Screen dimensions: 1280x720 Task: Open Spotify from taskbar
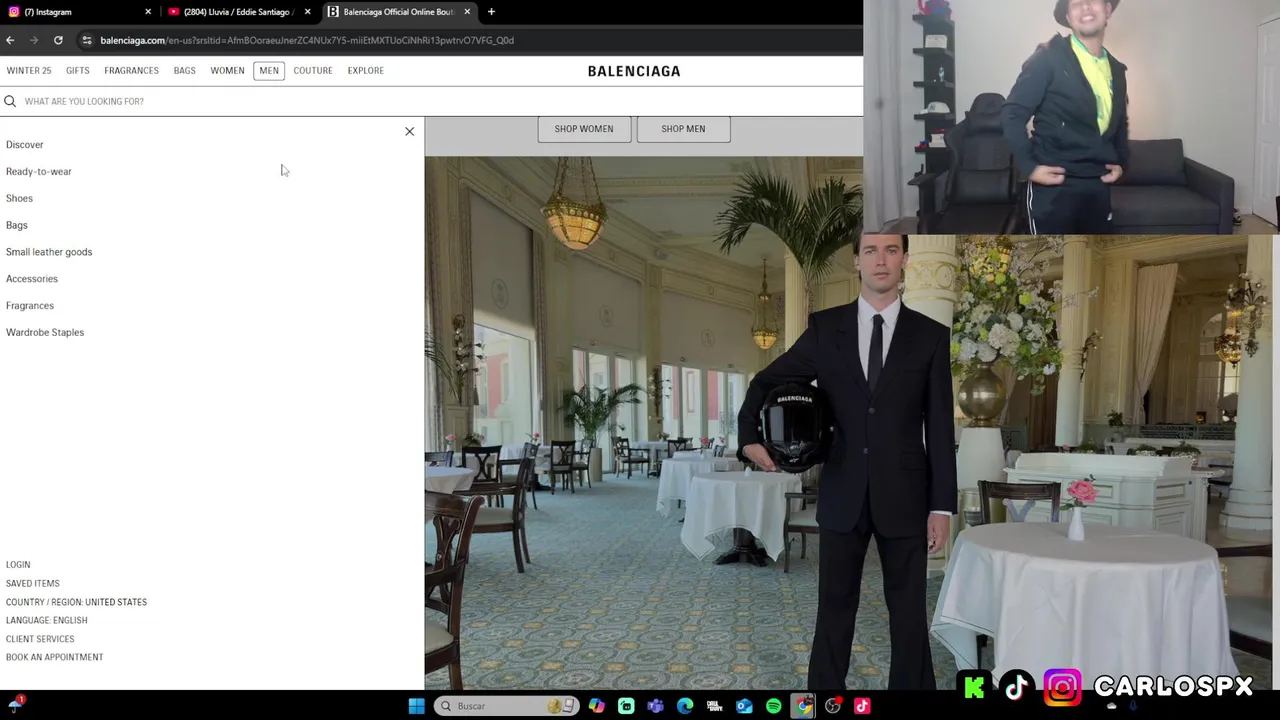[x=774, y=706]
